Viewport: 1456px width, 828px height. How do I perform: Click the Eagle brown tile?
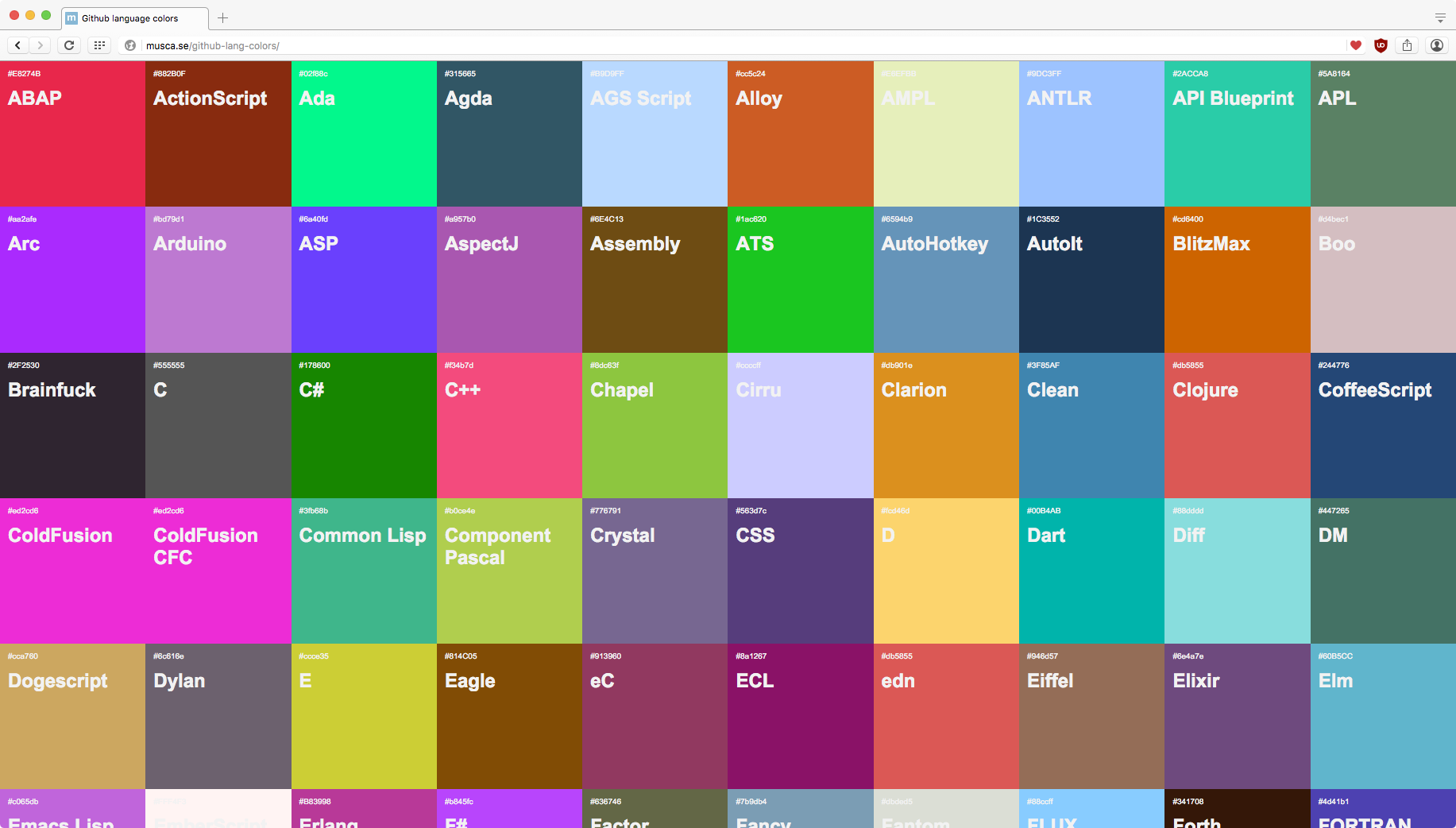pos(509,716)
